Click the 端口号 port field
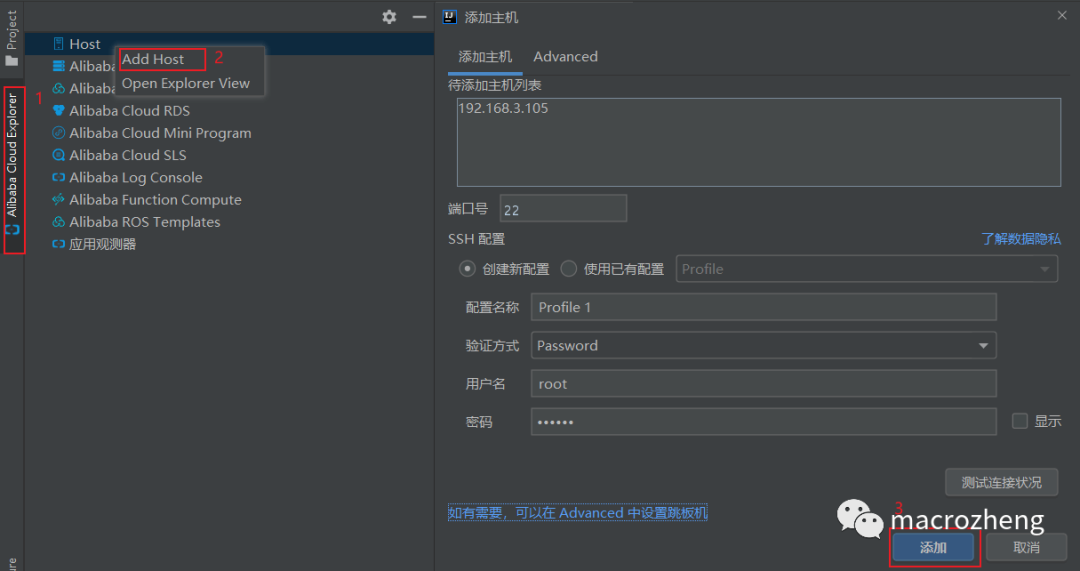This screenshot has width=1080, height=571. pyautogui.click(x=563, y=209)
